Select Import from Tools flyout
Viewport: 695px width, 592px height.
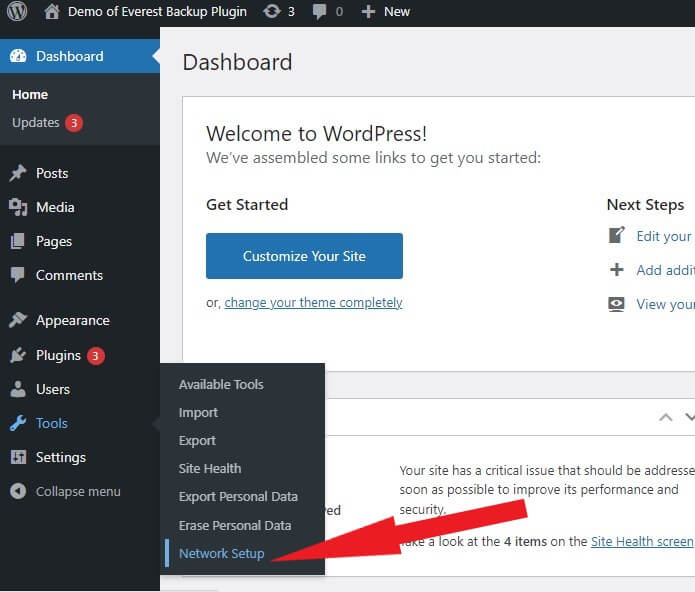(x=198, y=413)
